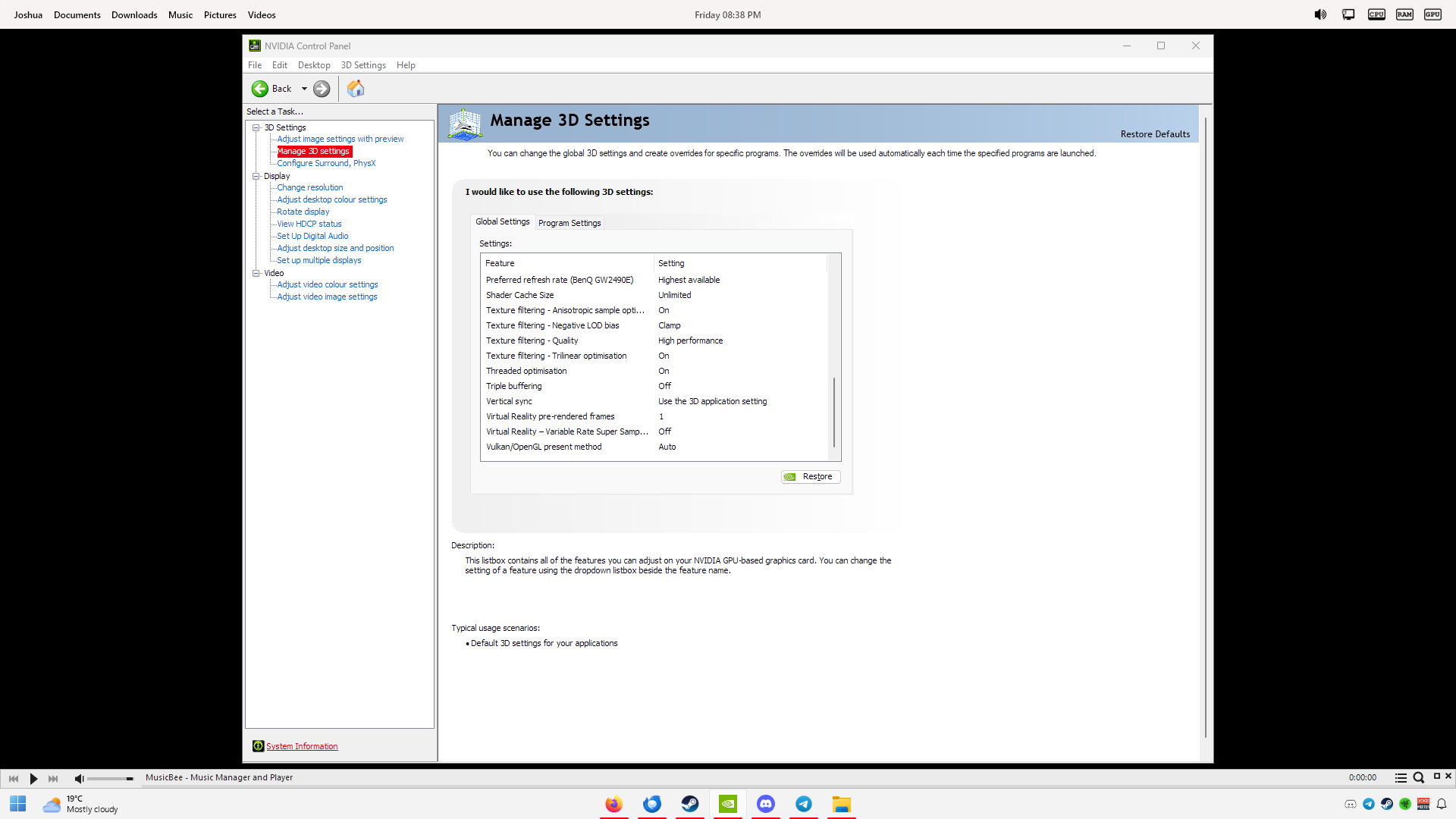The height and width of the screenshot is (819, 1456).
Task: Open MusicBee playlist list icon
Action: point(1401,778)
